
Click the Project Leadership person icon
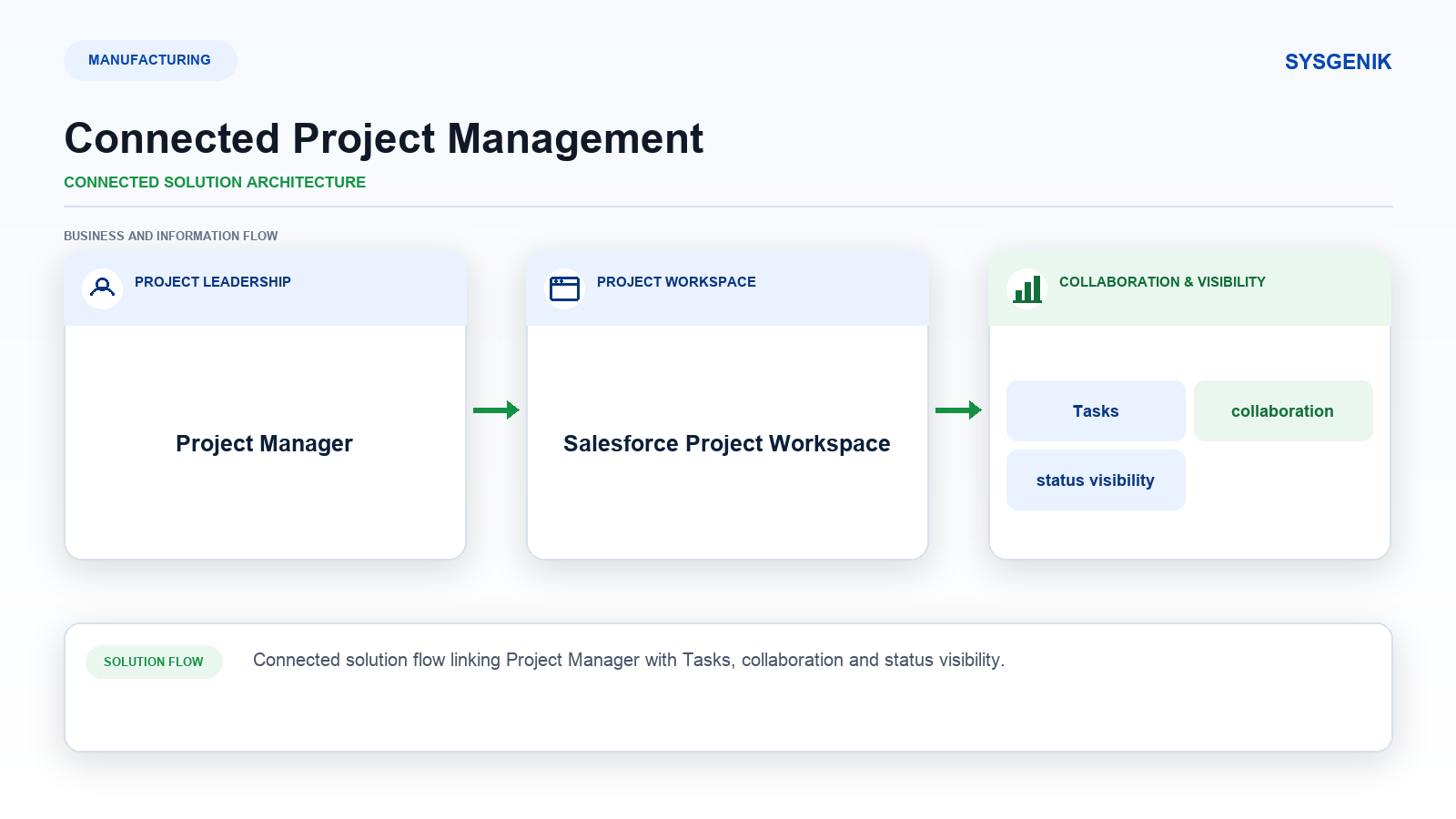103,288
